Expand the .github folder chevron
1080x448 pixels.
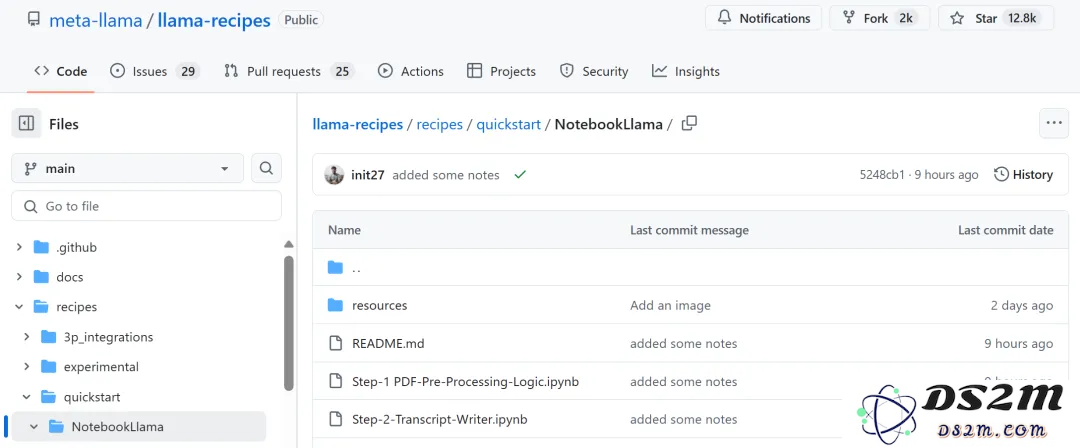point(19,247)
